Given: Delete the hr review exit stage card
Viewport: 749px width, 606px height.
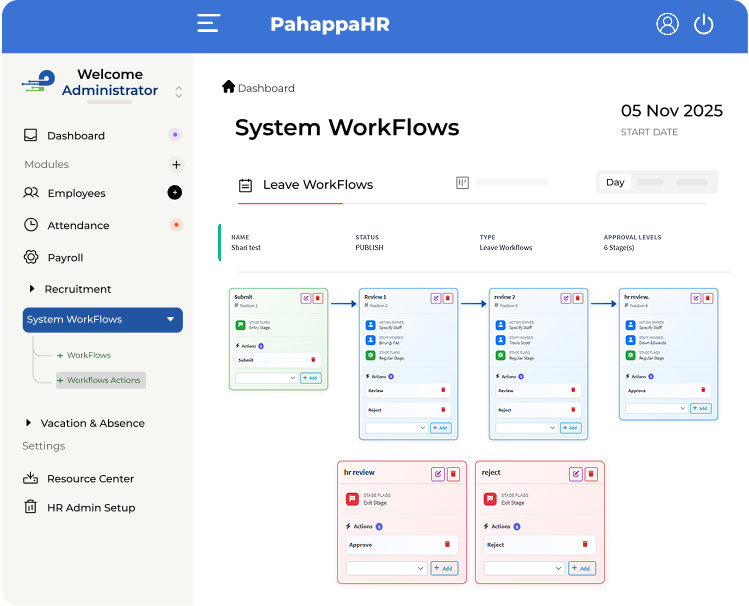Looking at the screenshot, I should tap(452, 473).
